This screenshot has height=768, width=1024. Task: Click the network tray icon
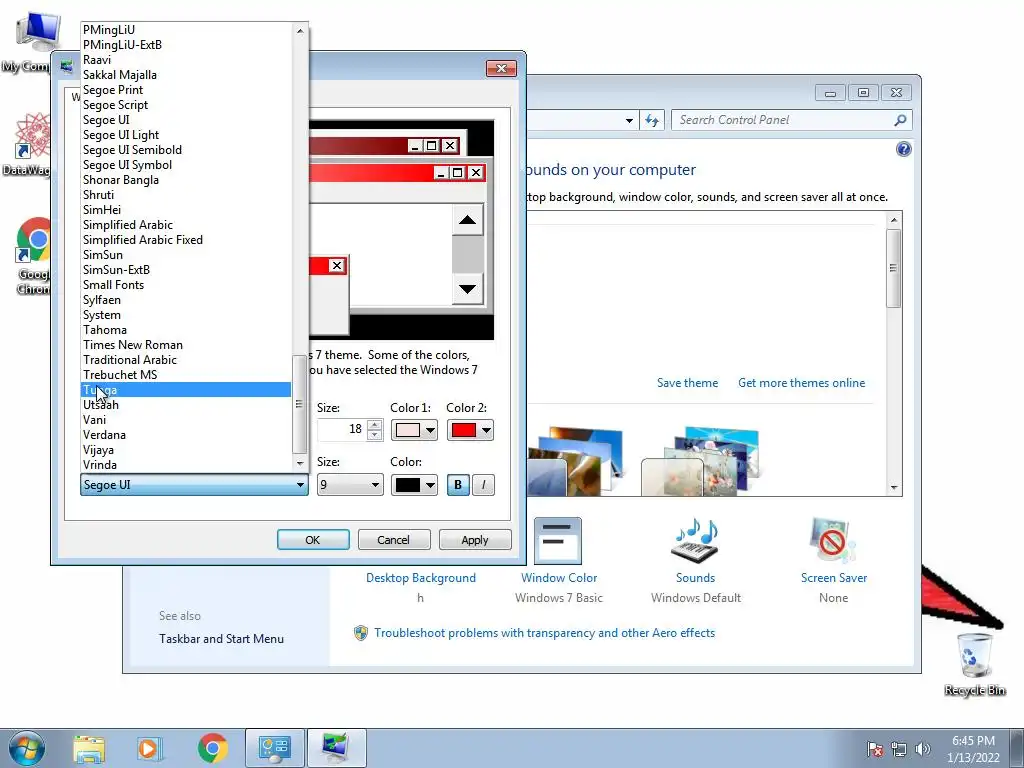pyautogui.click(x=899, y=749)
